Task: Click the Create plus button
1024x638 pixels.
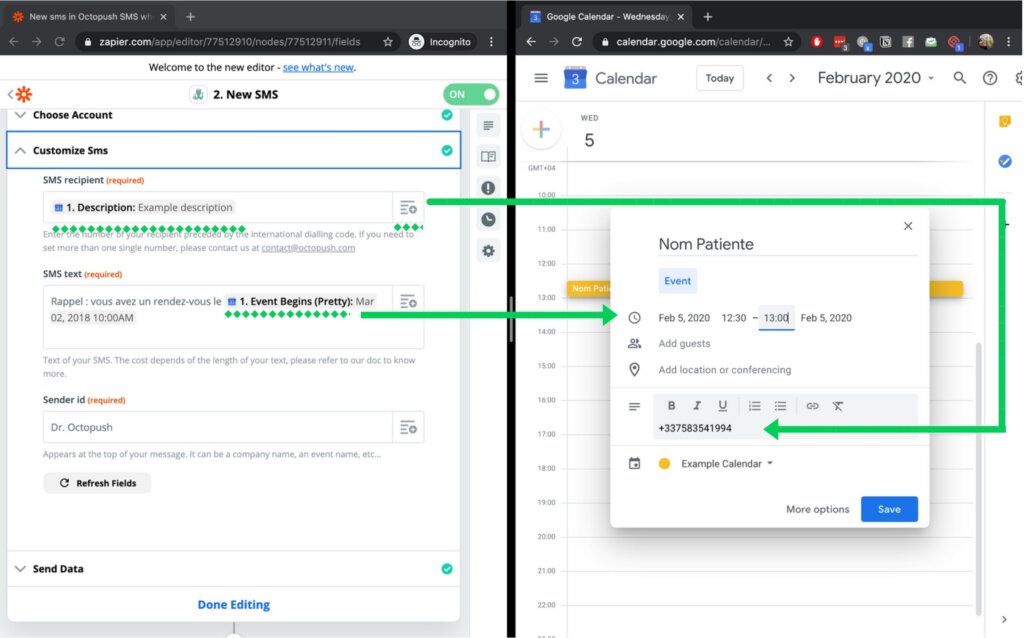Action: point(541,129)
